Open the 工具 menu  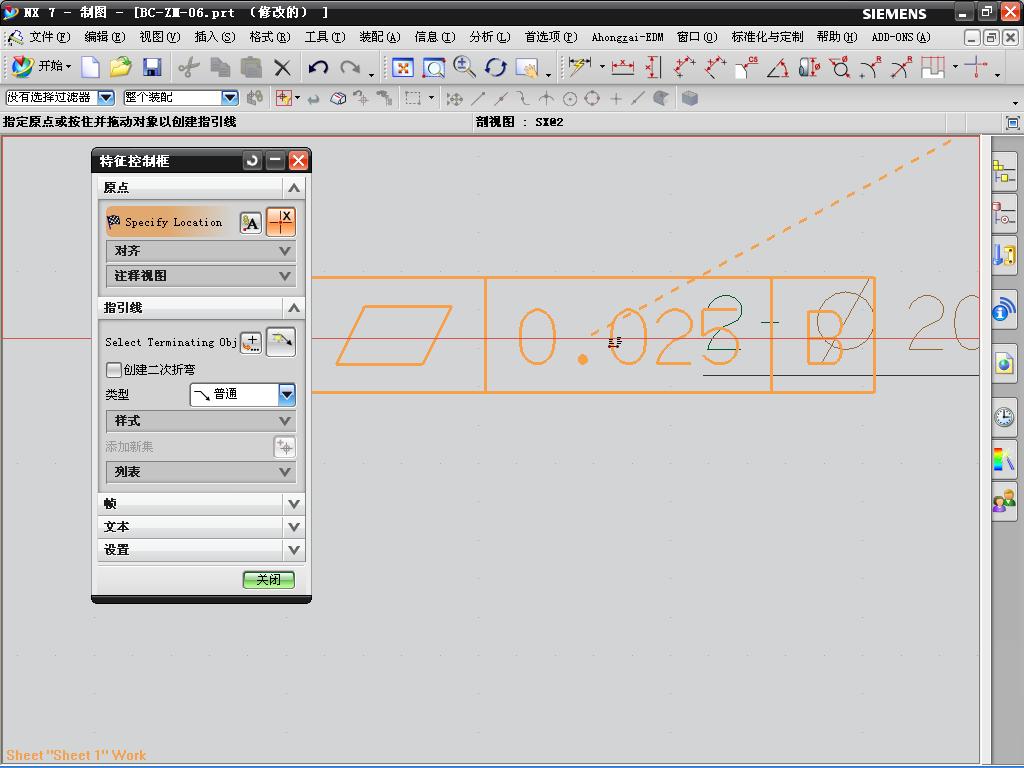pyautogui.click(x=325, y=37)
